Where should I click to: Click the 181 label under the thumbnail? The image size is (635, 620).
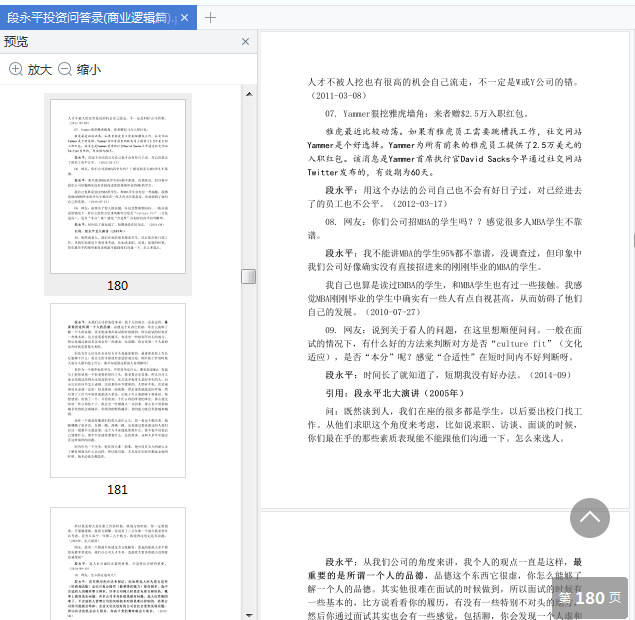click(117, 490)
